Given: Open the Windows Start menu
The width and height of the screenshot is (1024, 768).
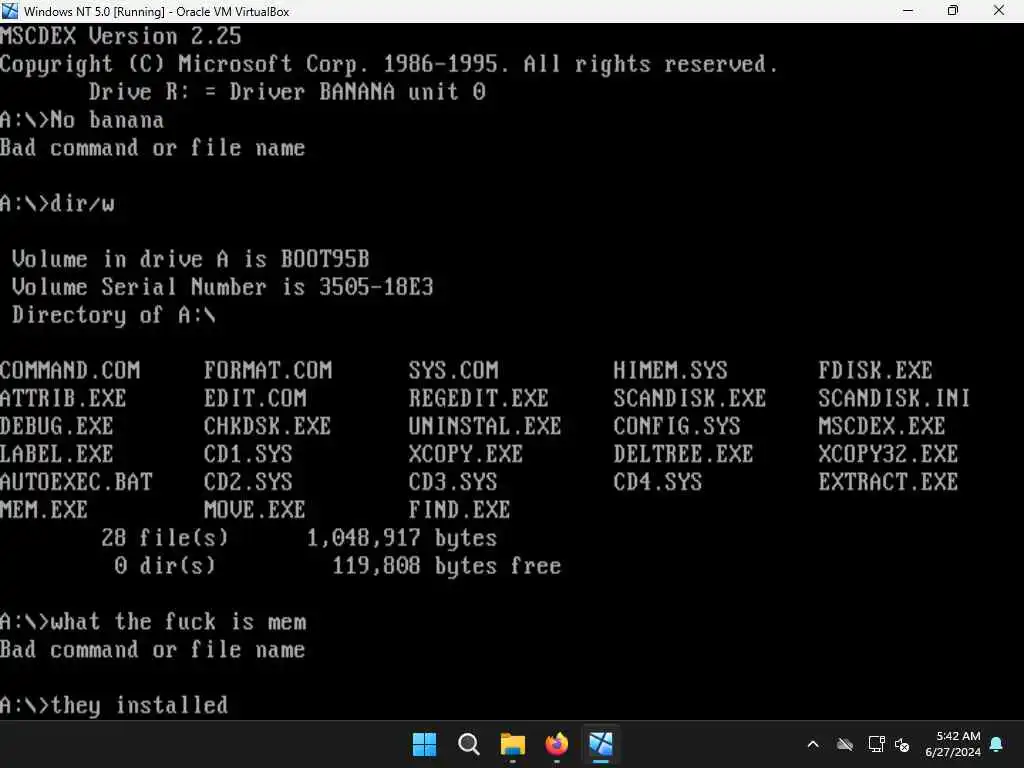Looking at the screenshot, I should (x=424, y=744).
